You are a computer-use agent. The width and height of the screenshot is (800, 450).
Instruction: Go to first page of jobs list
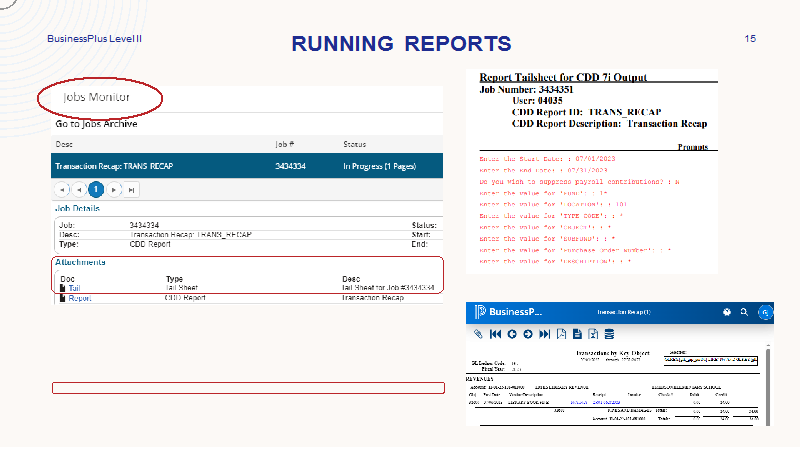[x=62, y=190]
